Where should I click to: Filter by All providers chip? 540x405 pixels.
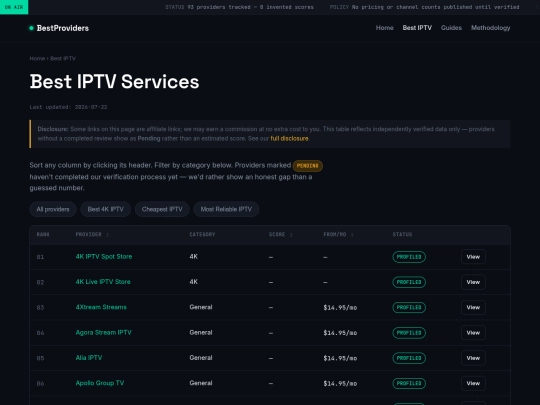click(53, 209)
